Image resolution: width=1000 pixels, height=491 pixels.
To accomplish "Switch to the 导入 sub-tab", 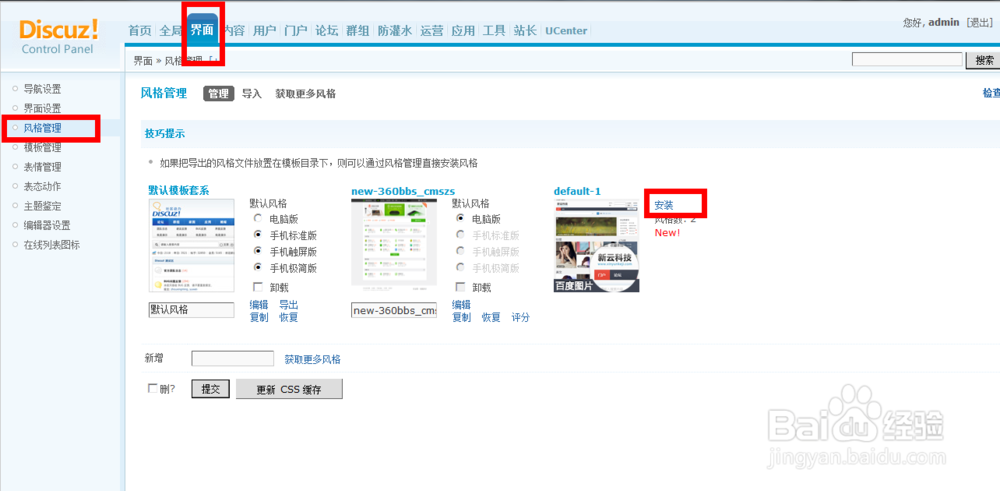I will pyautogui.click(x=252, y=94).
